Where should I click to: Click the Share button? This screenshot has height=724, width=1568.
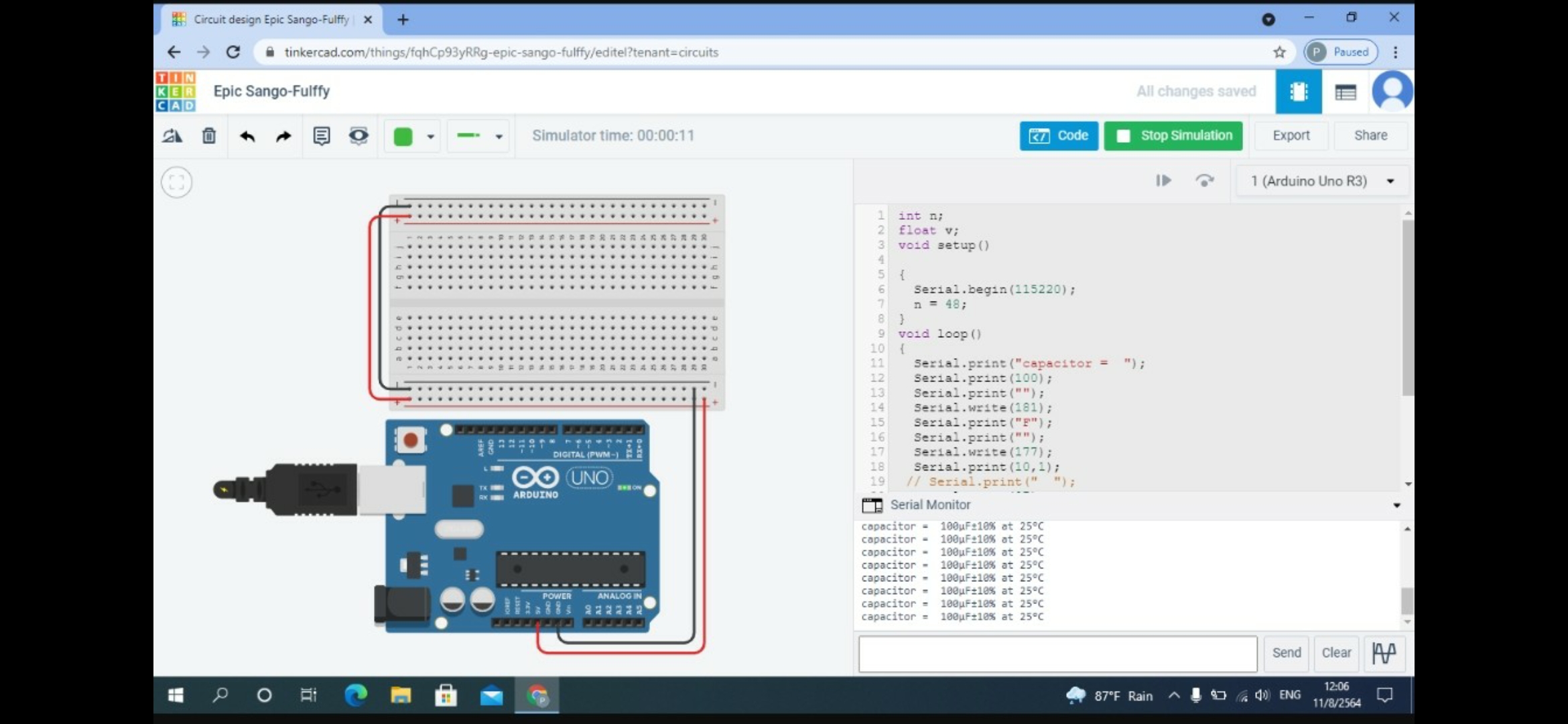coord(1370,135)
